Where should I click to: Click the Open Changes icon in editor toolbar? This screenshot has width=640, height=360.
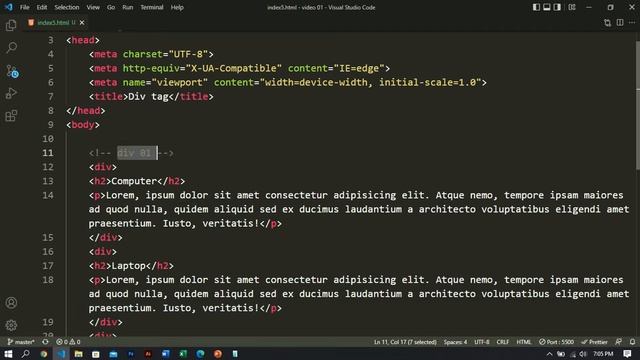[x=607, y=23]
